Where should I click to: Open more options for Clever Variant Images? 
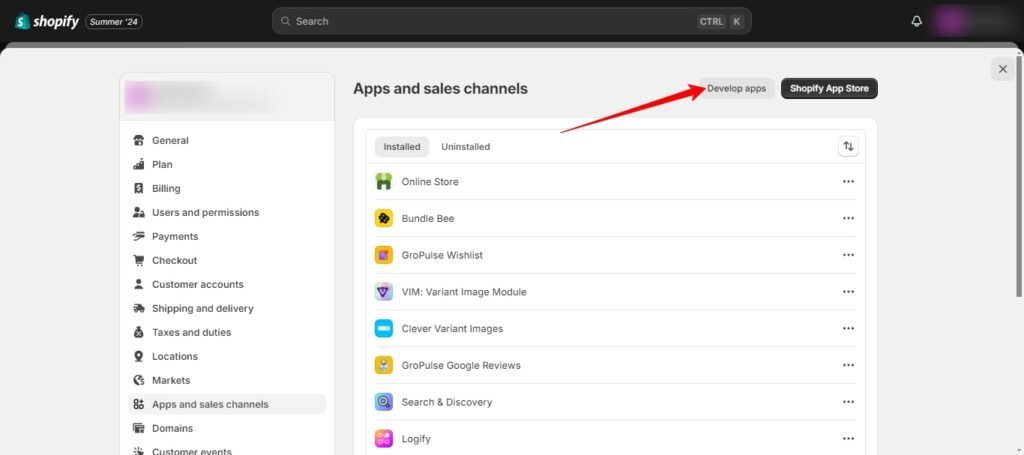pos(848,328)
